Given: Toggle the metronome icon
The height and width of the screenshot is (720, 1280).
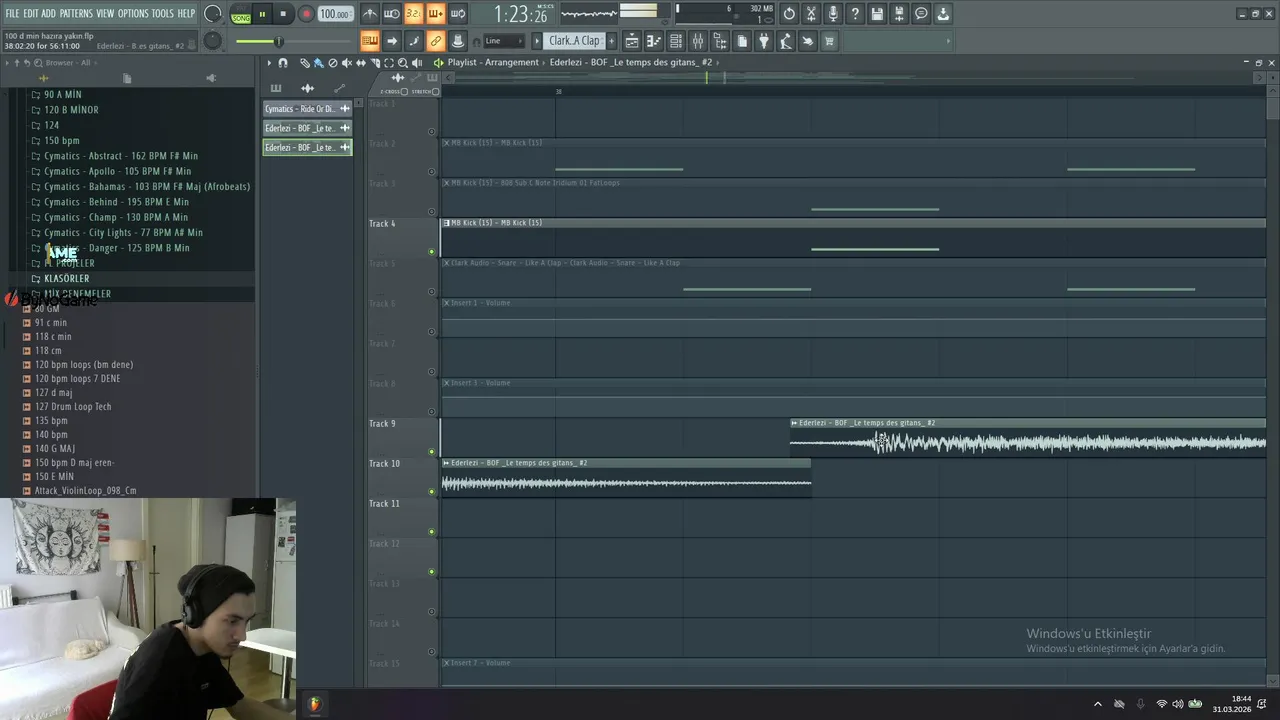Looking at the screenshot, I should [370, 14].
